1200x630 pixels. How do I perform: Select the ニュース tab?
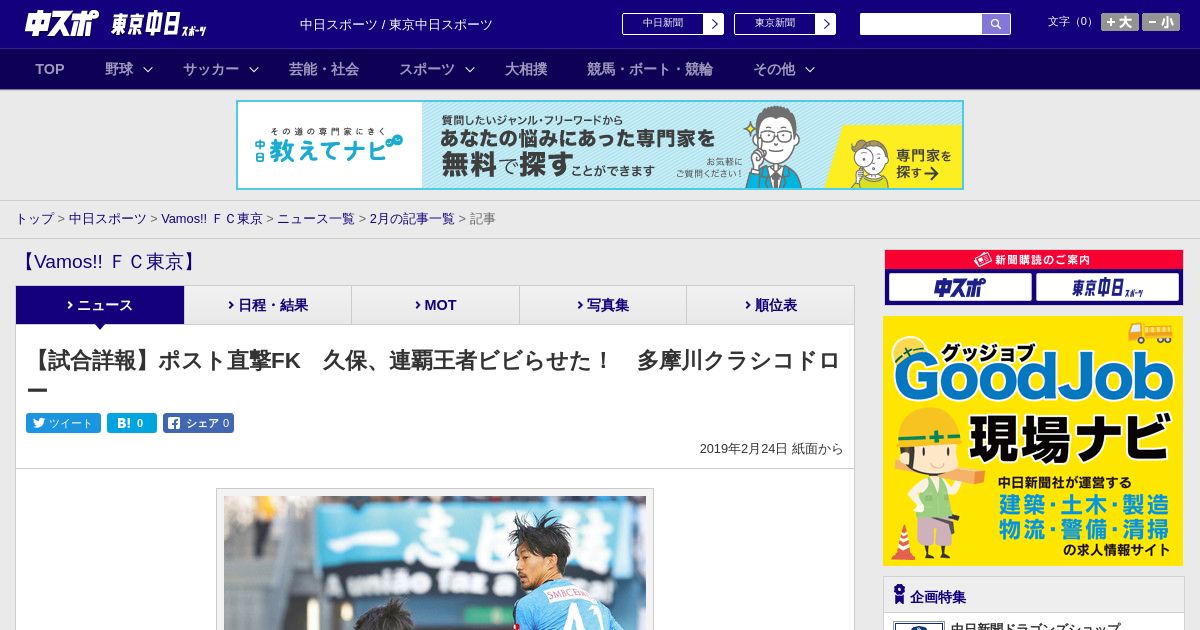(100, 305)
